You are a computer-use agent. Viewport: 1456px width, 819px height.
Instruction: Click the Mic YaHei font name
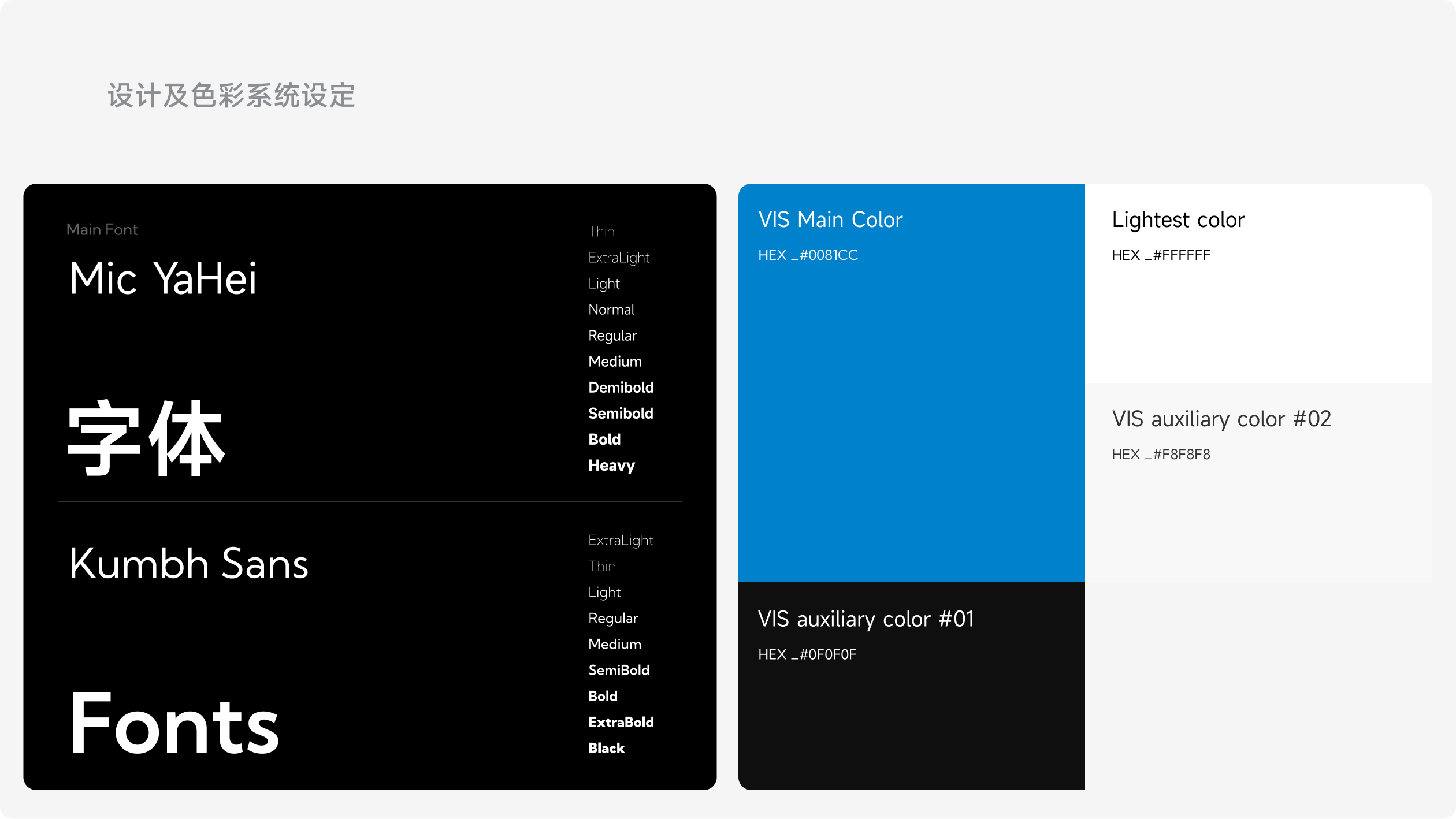163,279
